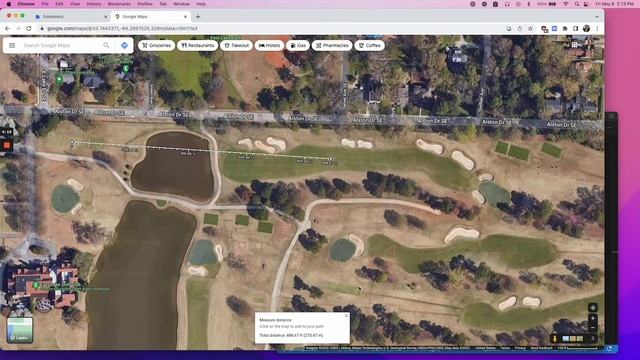Click the Total distance readout text
Screen dimensions: 640x360
pyautogui.click(x=291, y=335)
